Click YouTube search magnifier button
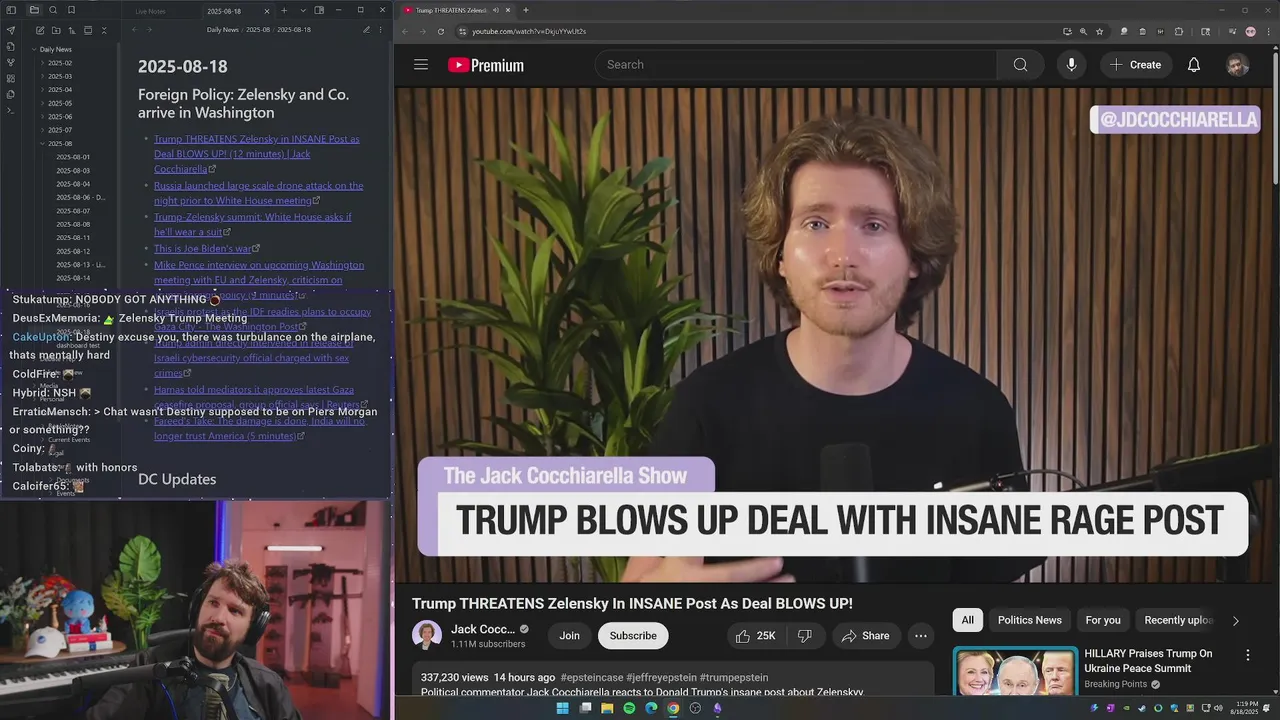Viewport: 1280px width, 720px height. coord(1020,65)
